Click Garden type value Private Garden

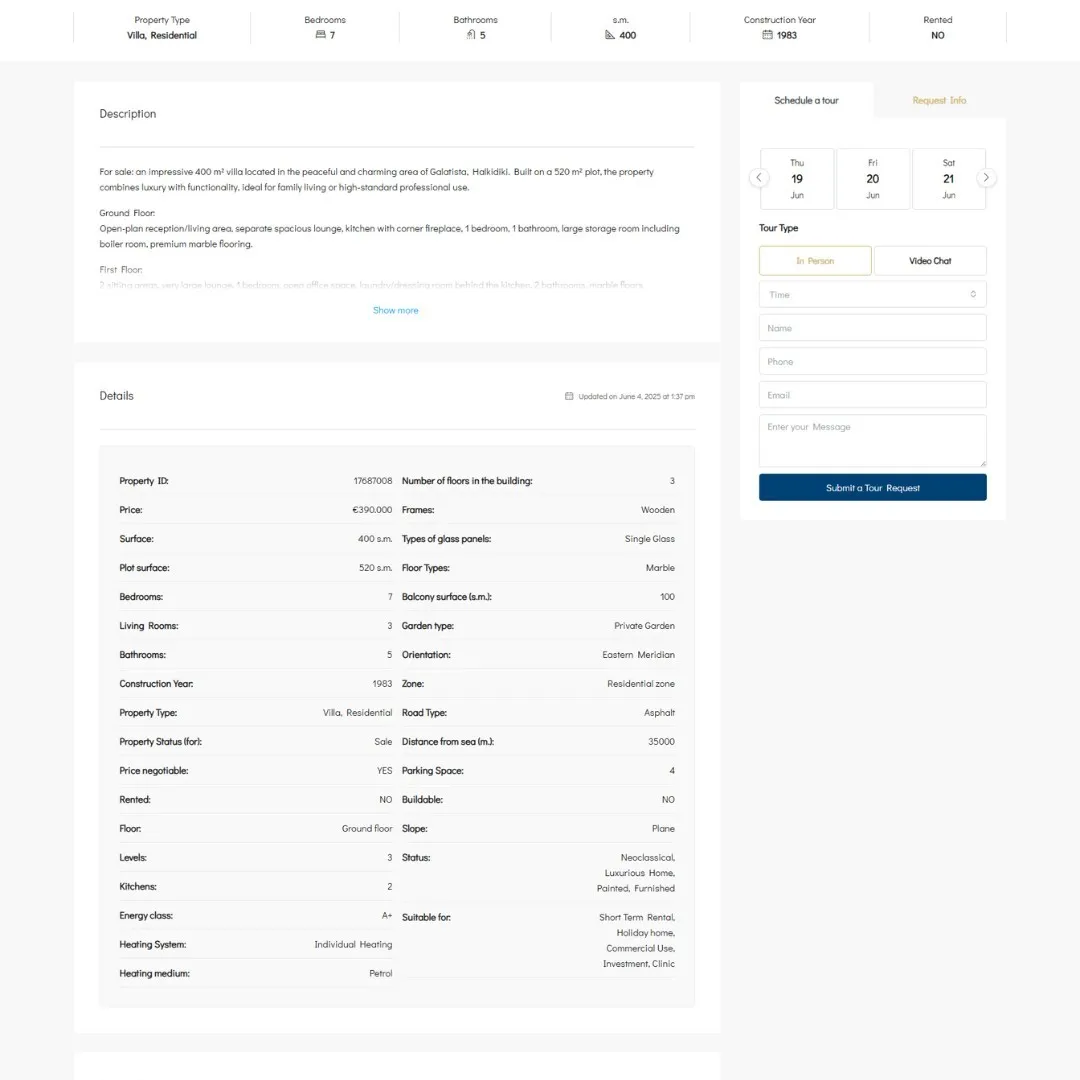pos(645,625)
